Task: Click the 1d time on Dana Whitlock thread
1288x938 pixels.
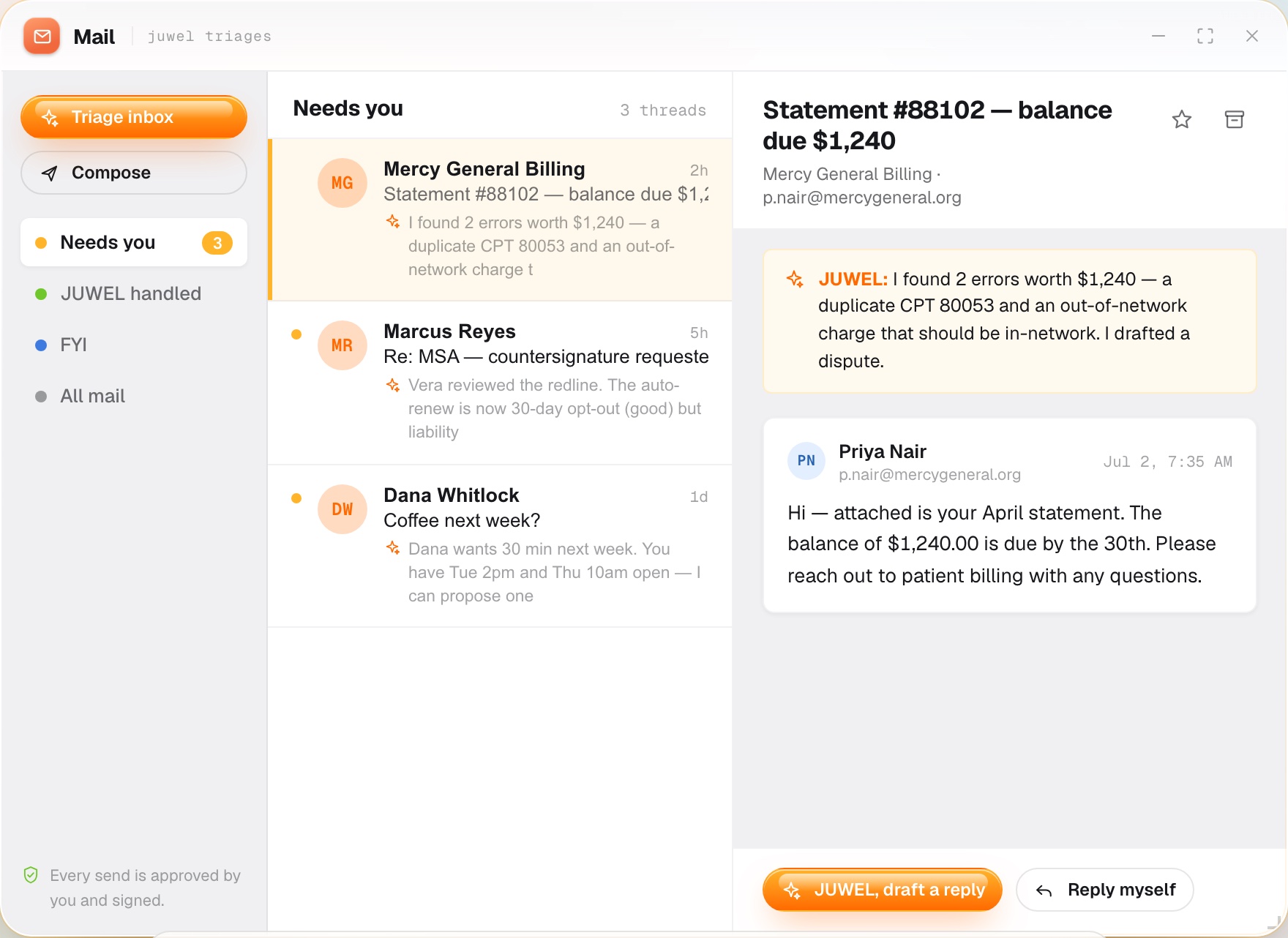Action: pyautogui.click(x=699, y=497)
